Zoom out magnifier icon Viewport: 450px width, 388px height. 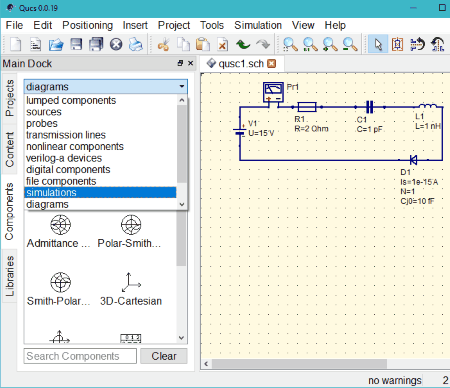click(x=350, y=44)
